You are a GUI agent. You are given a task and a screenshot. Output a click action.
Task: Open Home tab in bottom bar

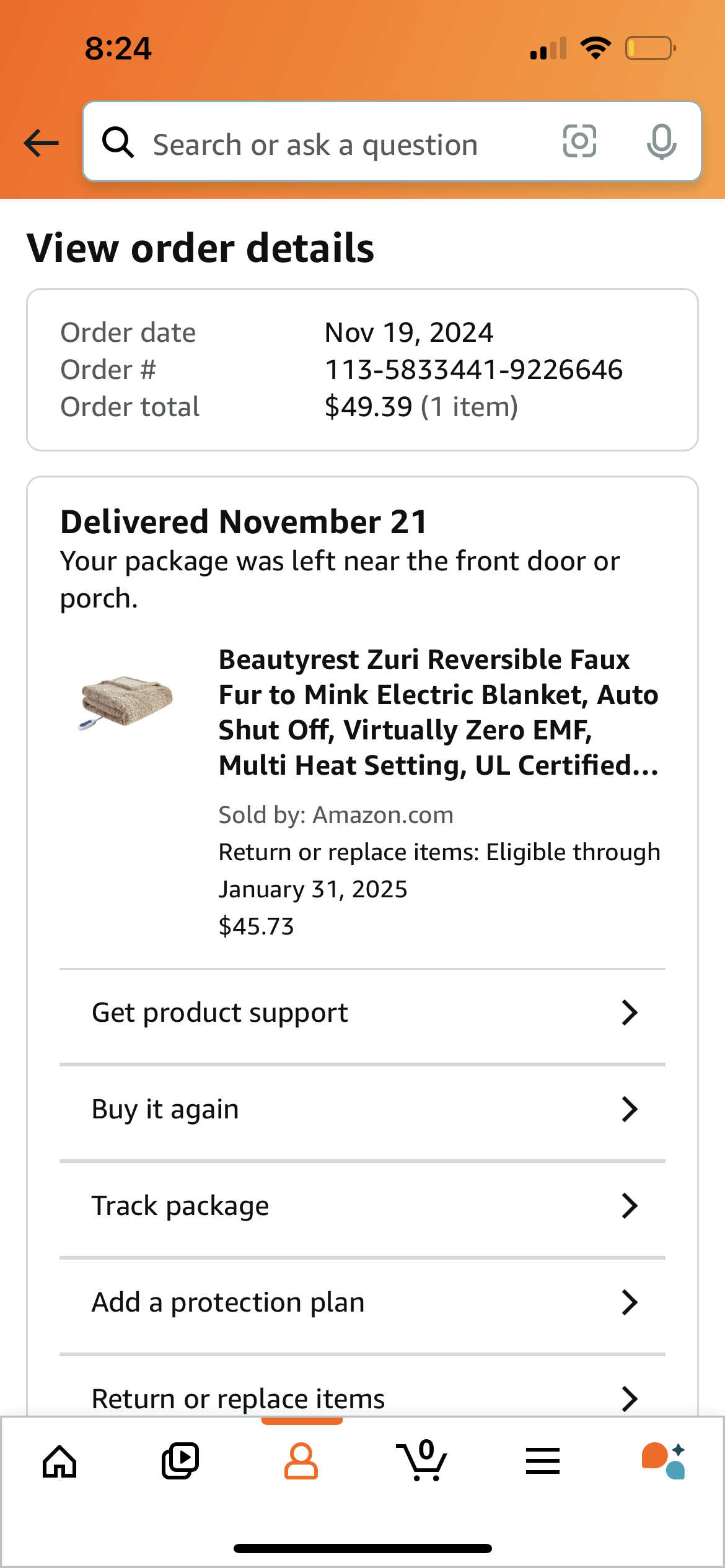pos(59,1461)
